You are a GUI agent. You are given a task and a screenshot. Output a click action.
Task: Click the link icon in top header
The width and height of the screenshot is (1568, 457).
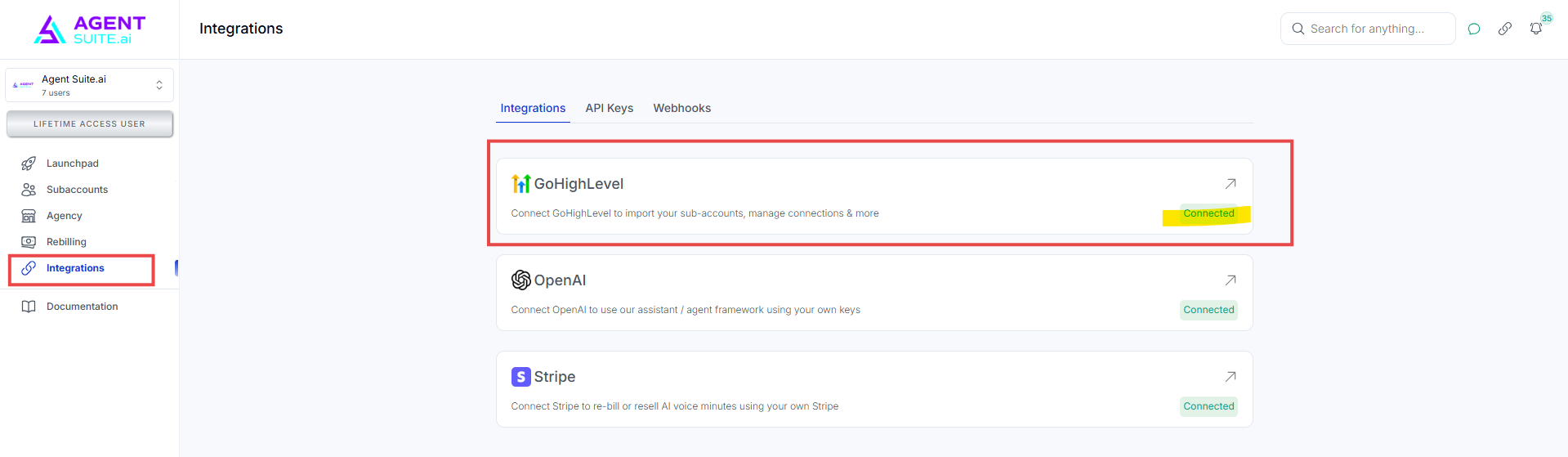point(1505,29)
